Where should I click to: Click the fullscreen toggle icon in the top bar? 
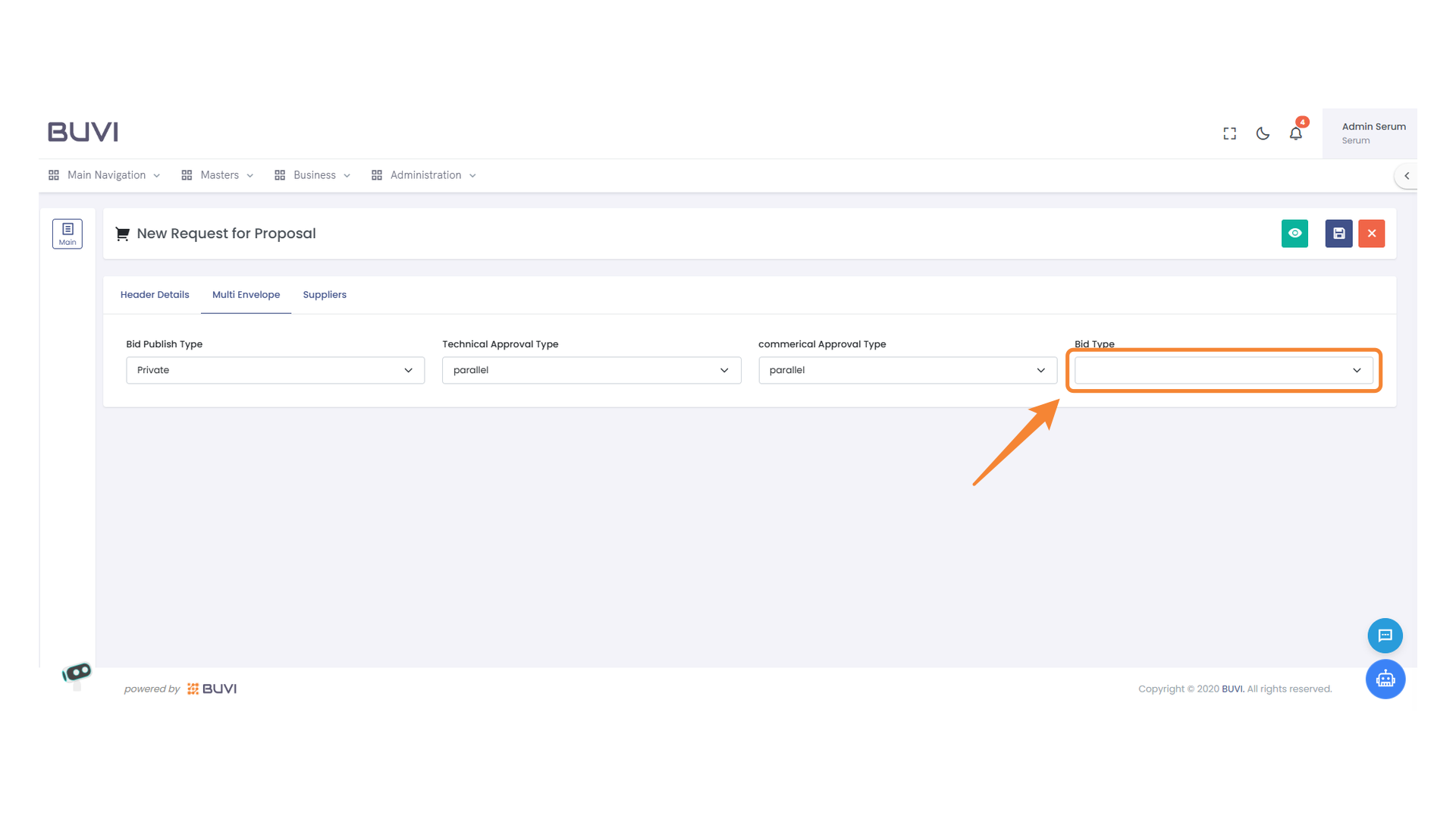point(1229,133)
